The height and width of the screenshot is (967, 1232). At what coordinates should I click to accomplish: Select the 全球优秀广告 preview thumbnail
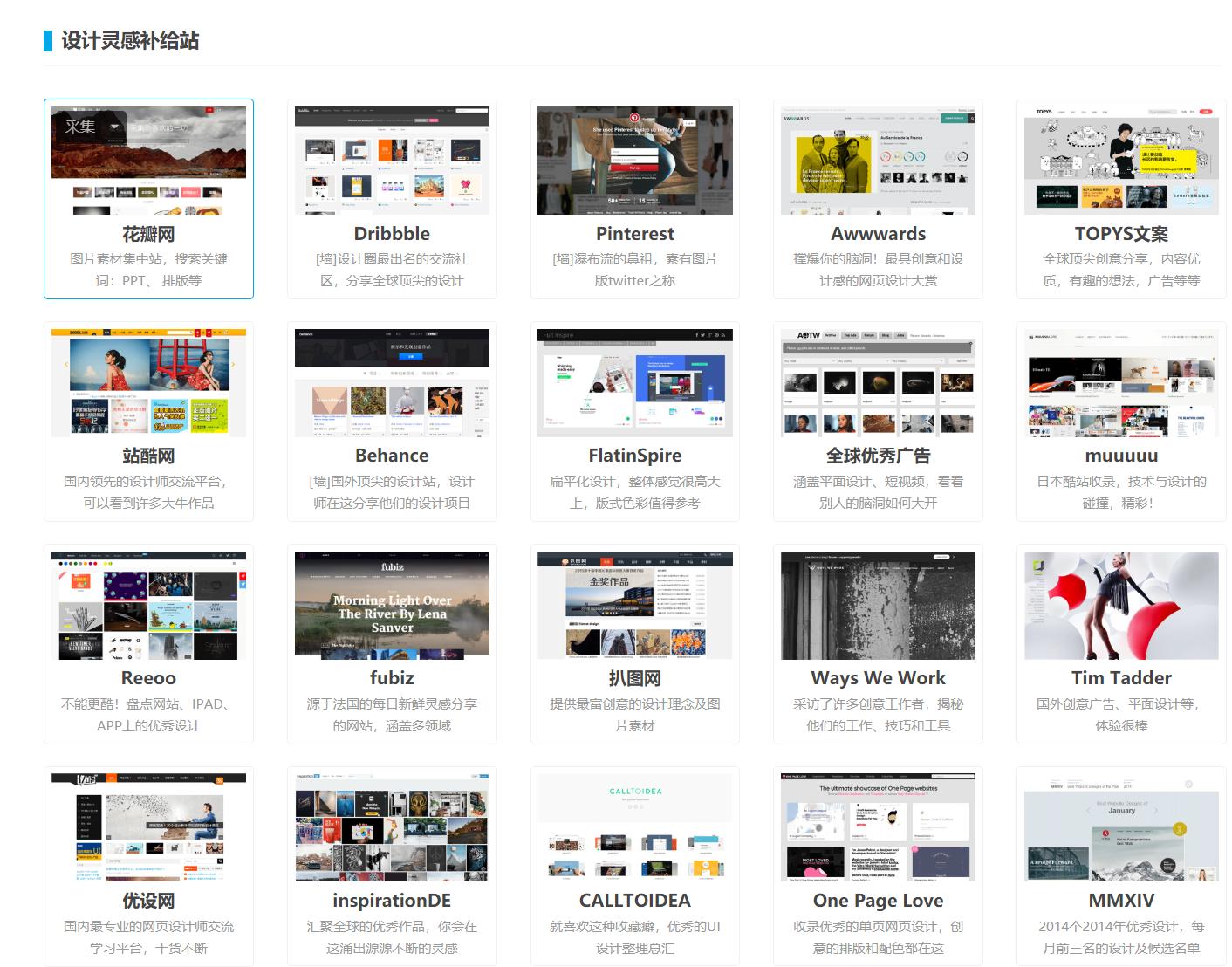click(x=878, y=383)
